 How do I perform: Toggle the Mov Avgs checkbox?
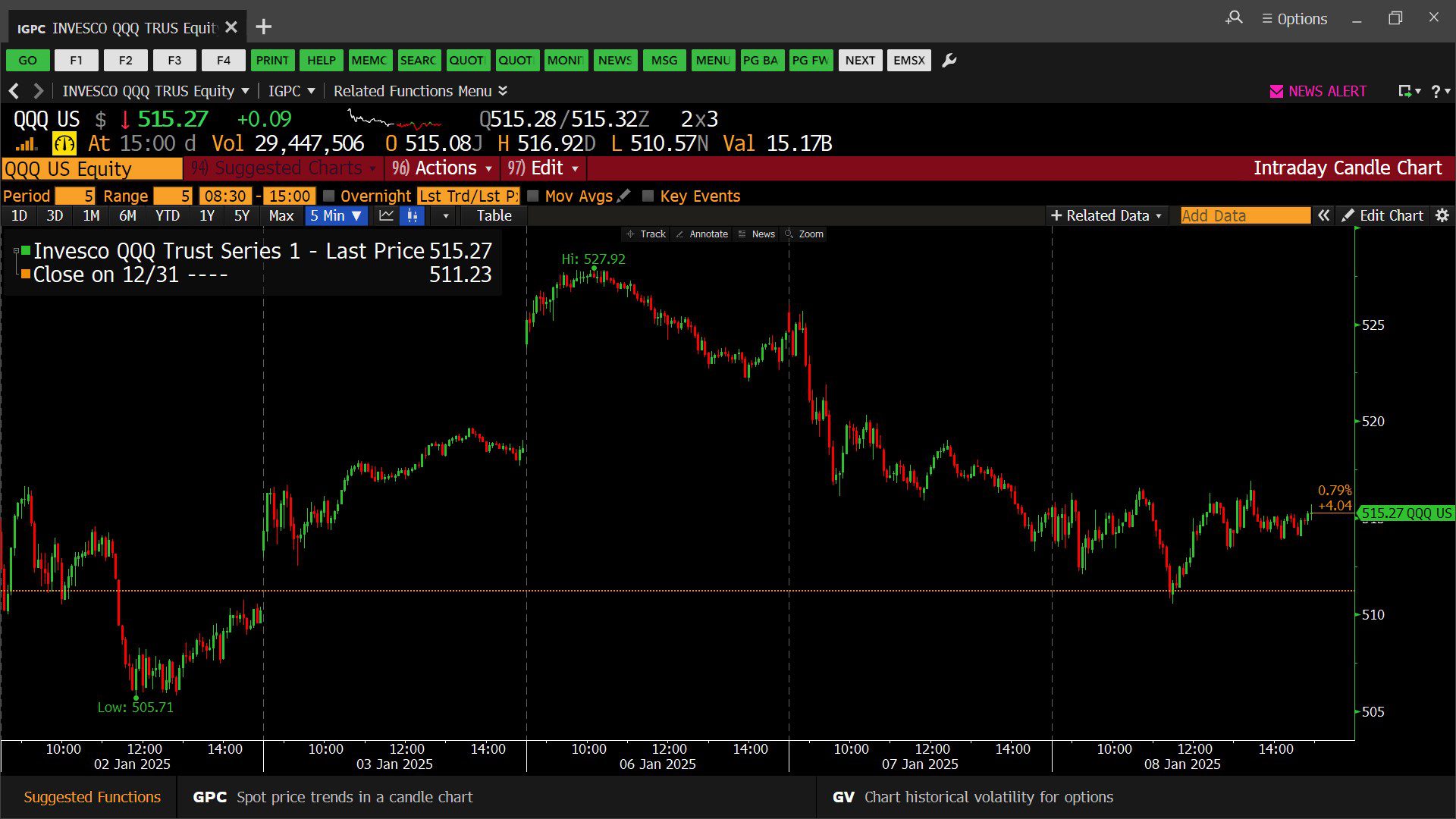pos(533,196)
